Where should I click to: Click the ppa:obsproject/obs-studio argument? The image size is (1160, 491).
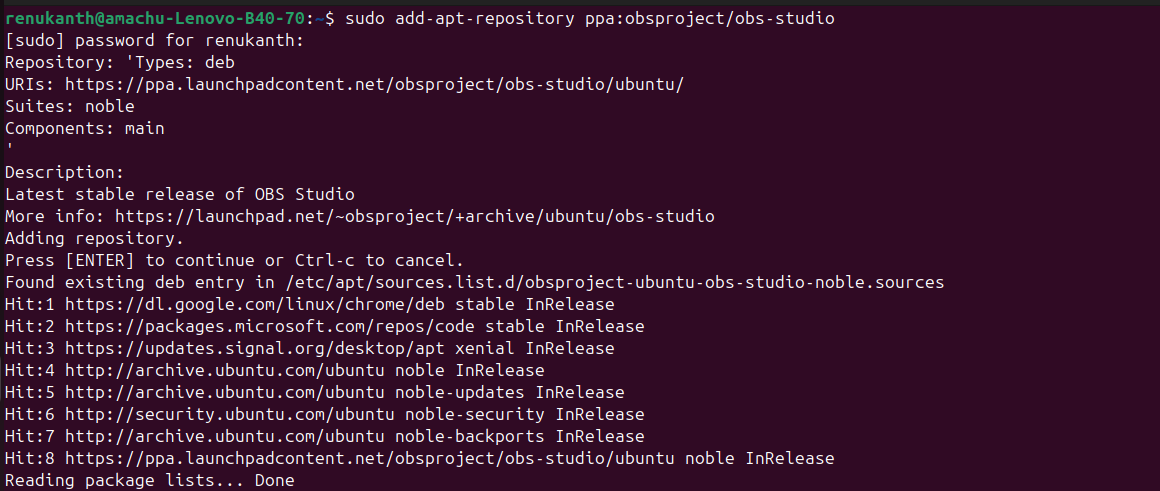[x=709, y=18]
